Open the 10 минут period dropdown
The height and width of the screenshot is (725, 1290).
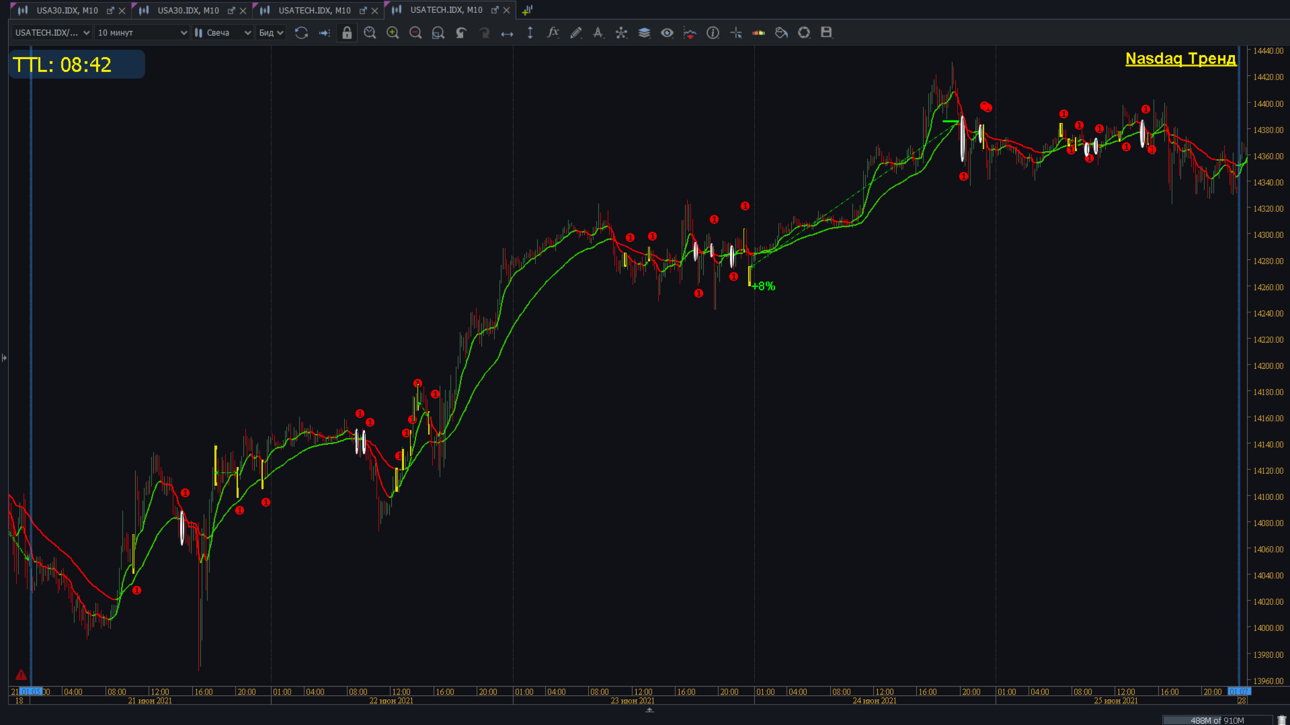pyautogui.click(x=142, y=33)
